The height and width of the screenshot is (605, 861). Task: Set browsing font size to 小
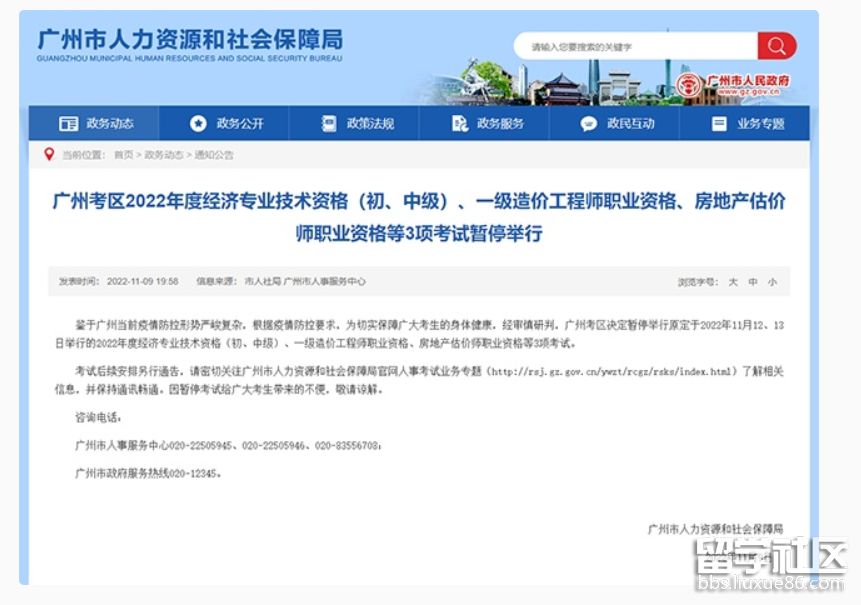[772, 282]
